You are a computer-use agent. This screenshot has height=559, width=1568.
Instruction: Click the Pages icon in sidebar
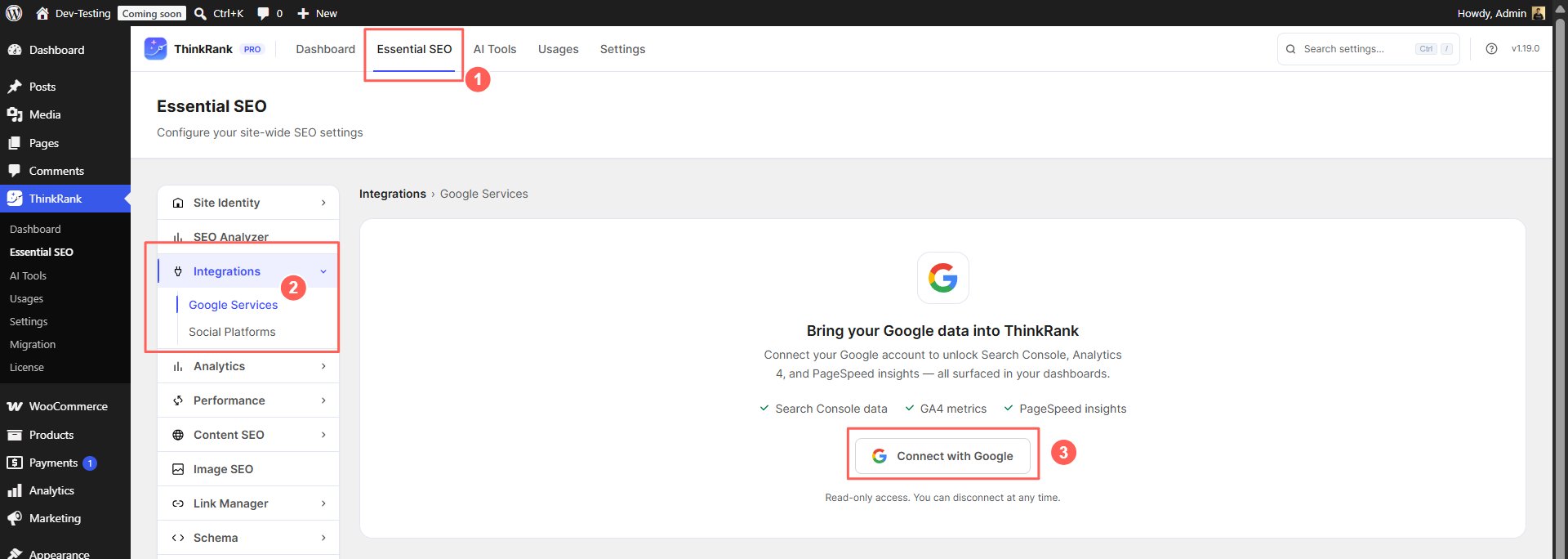coord(15,143)
